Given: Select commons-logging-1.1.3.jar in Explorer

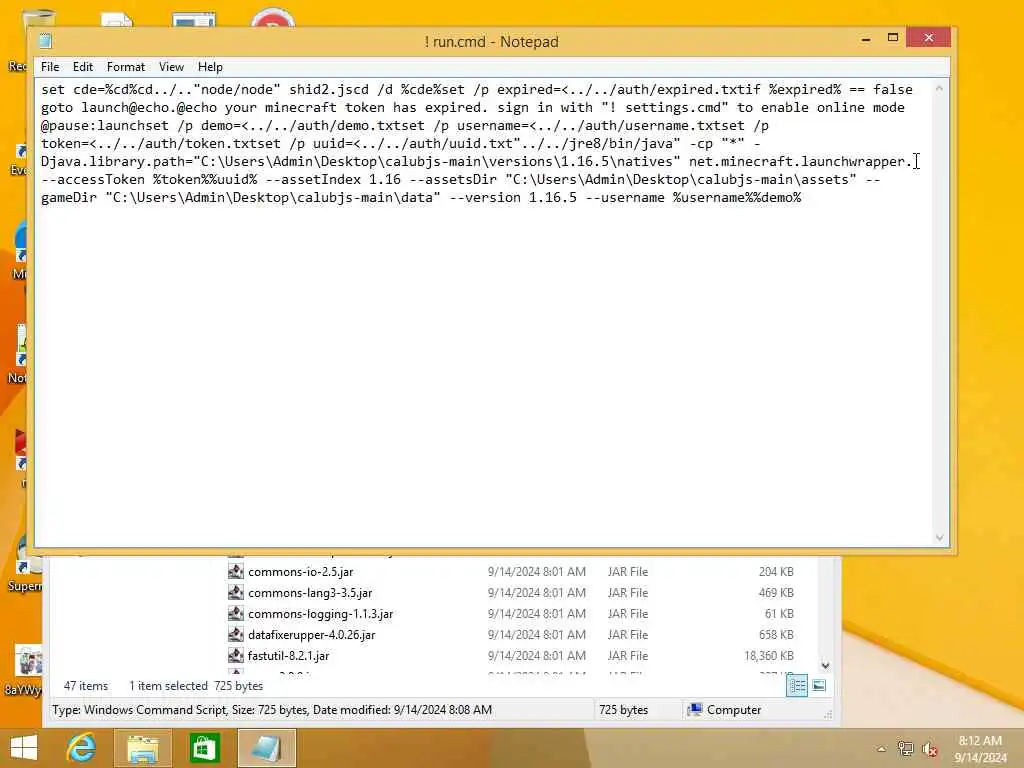Looking at the screenshot, I should tap(320, 613).
